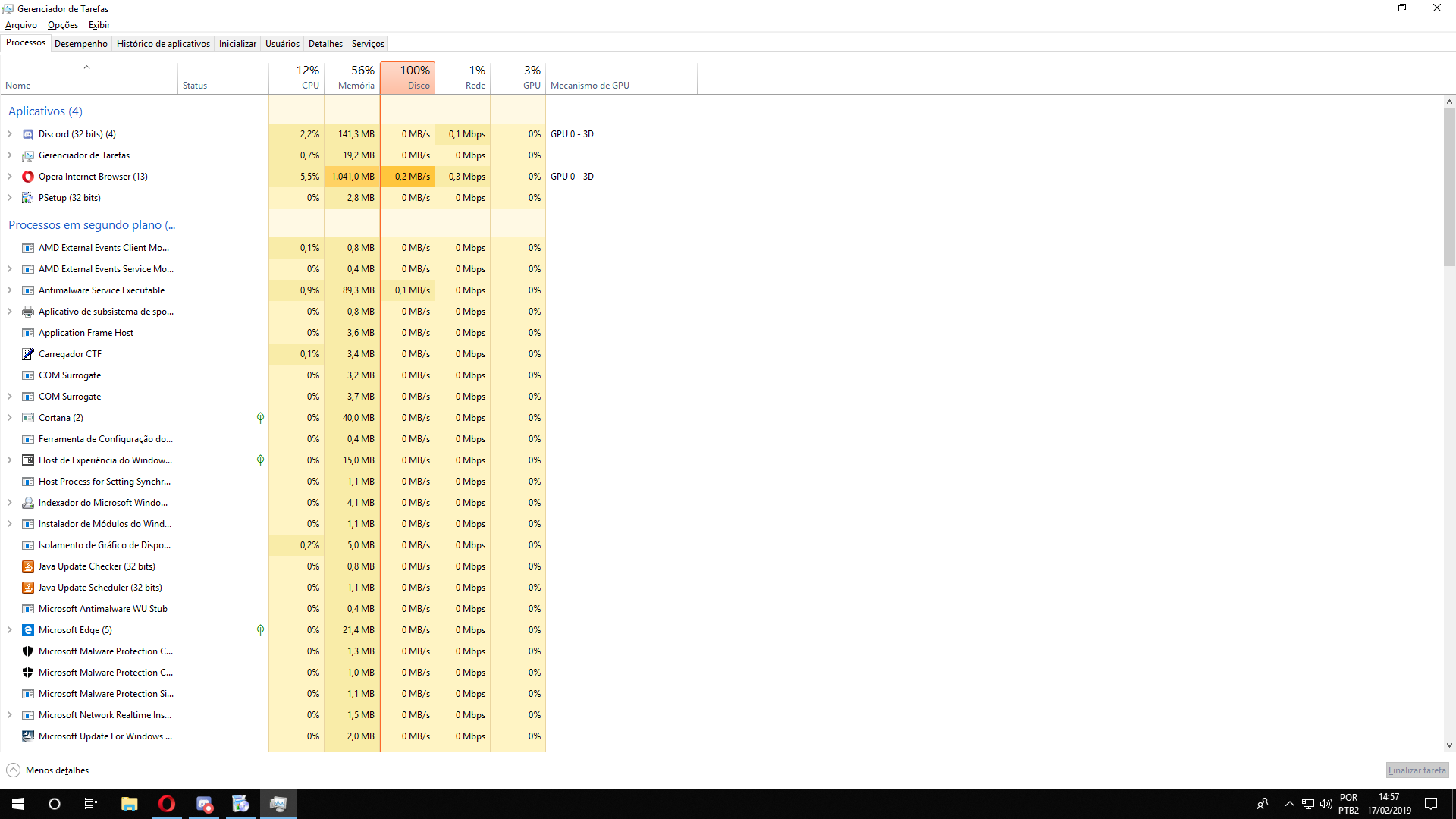Open the Opções menu
Screen dimensions: 1456x819
click(63, 25)
